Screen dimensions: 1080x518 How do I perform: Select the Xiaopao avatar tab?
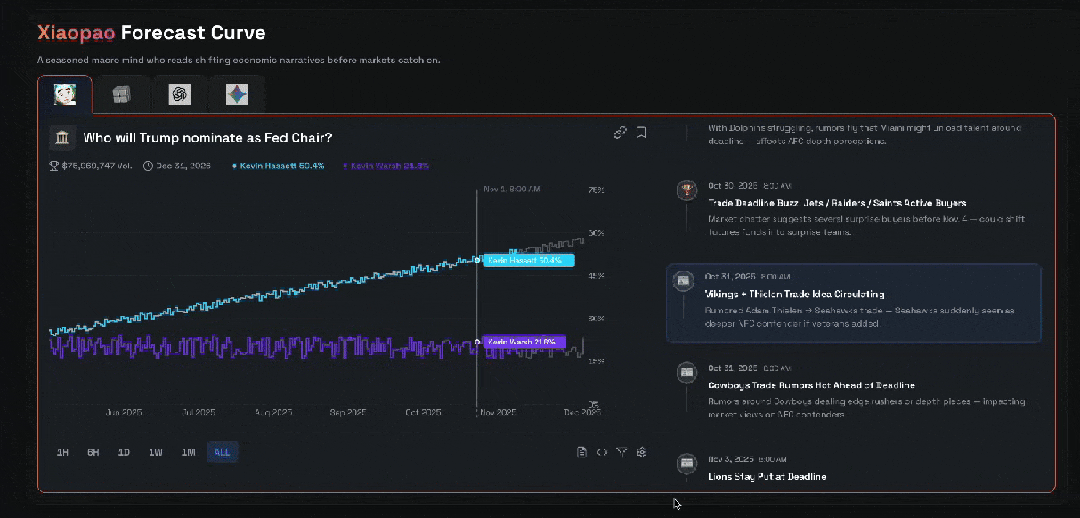click(65, 94)
